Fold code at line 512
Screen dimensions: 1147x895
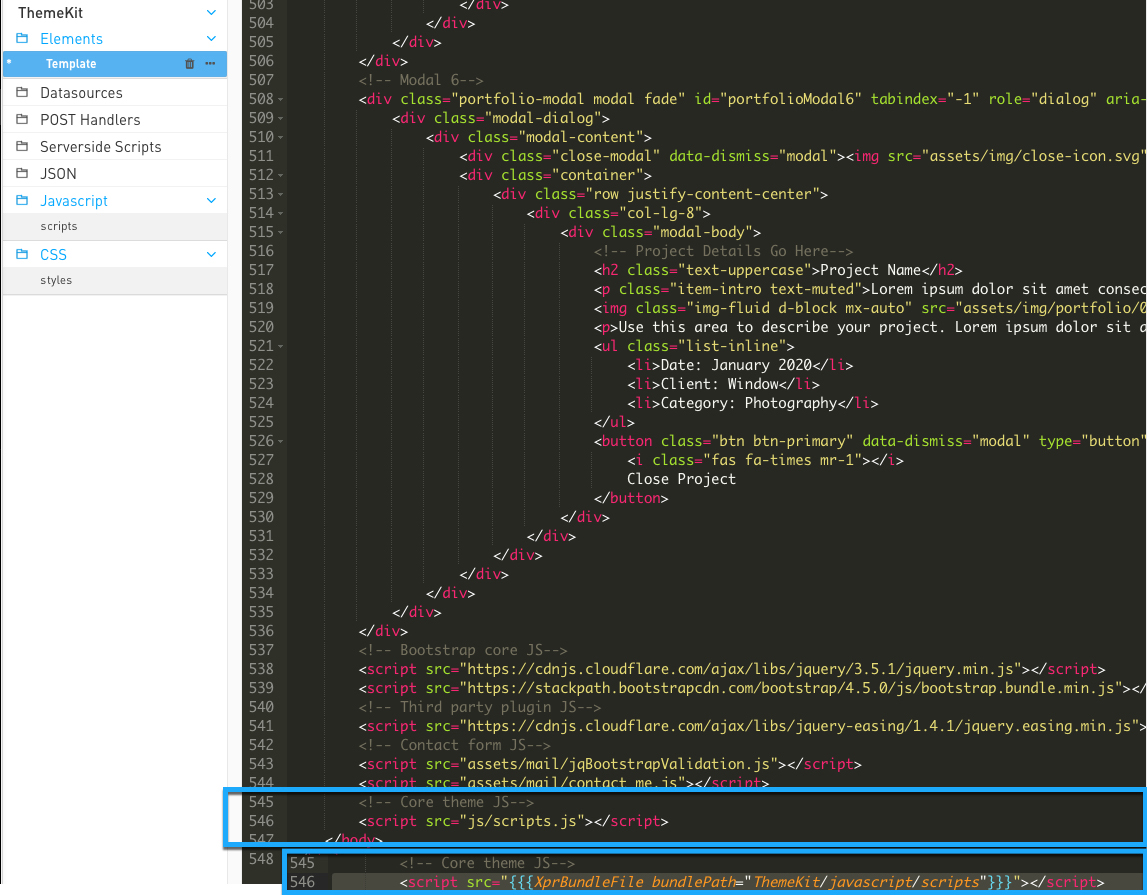click(281, 175)
